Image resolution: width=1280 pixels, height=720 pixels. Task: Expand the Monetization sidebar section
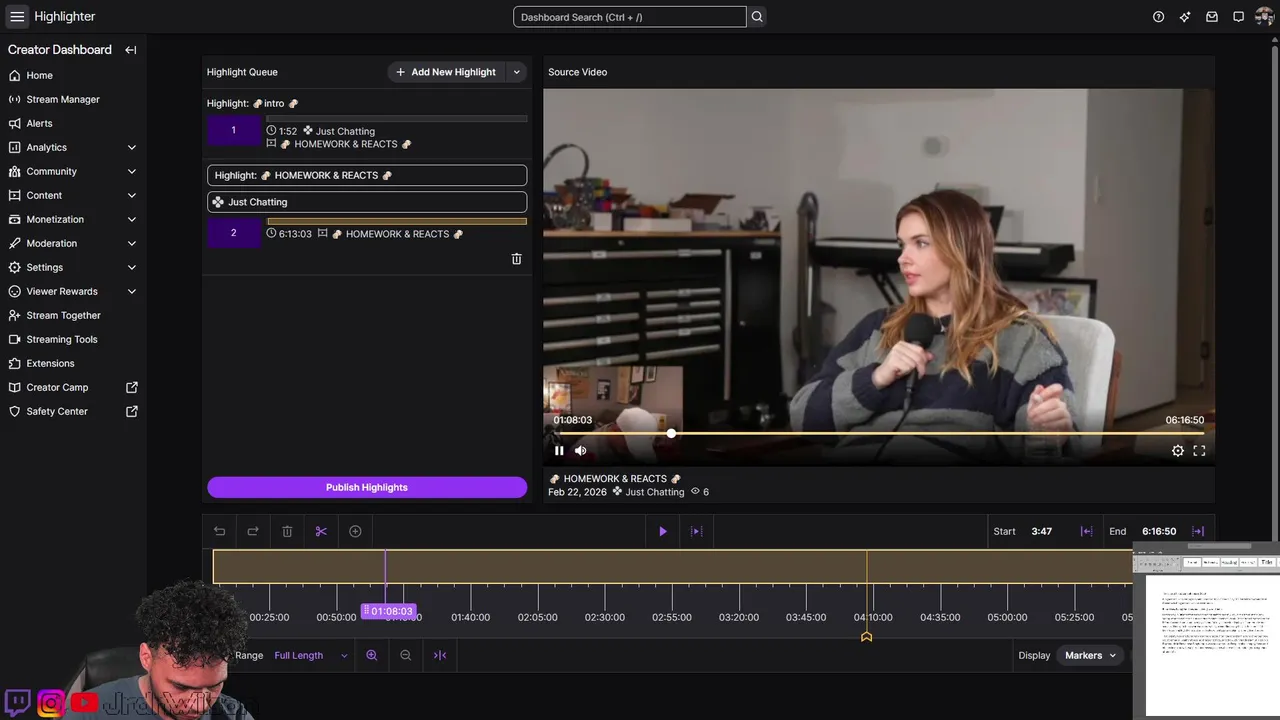coord(132,219)
